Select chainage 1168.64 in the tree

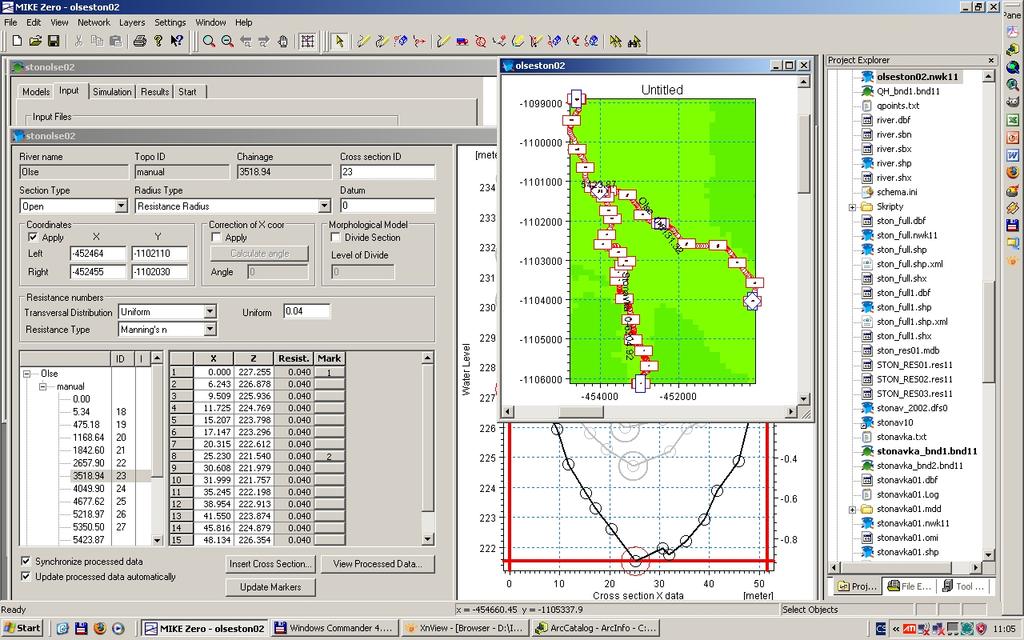point(88,438)
